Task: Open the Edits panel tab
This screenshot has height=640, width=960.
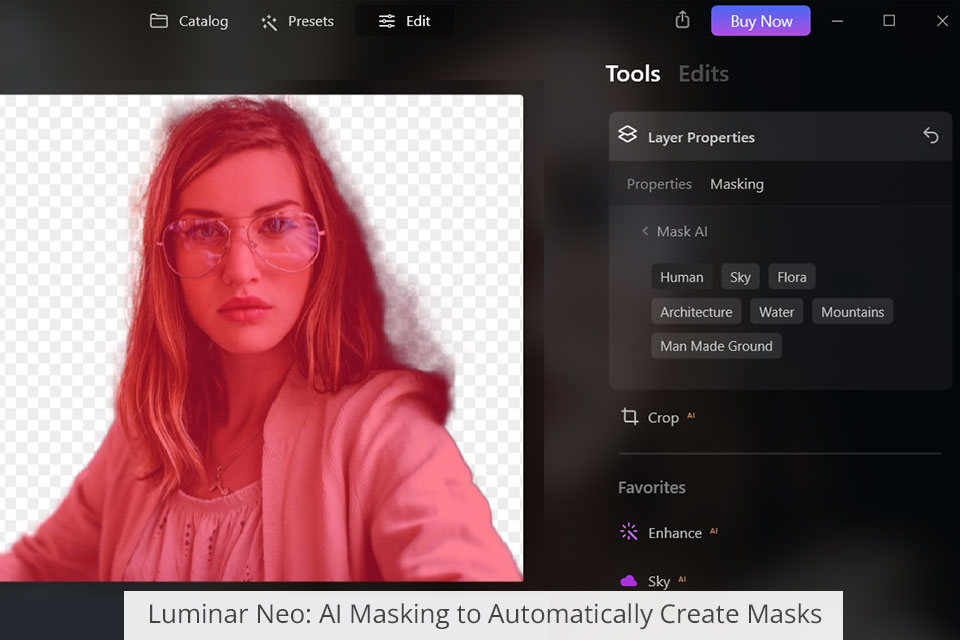Action: coord(703,73)
